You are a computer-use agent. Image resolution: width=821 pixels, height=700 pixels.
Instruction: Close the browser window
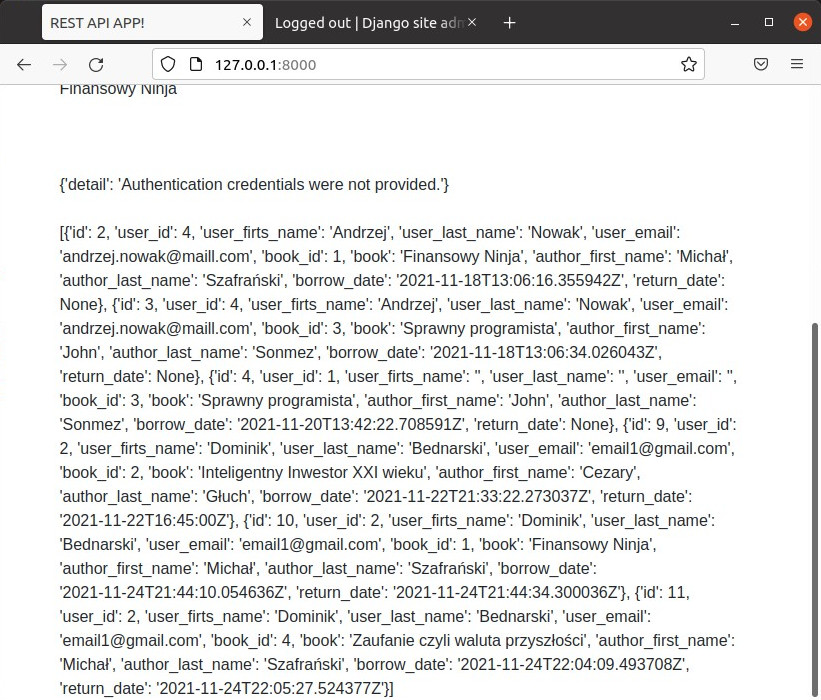pos(802,22)
